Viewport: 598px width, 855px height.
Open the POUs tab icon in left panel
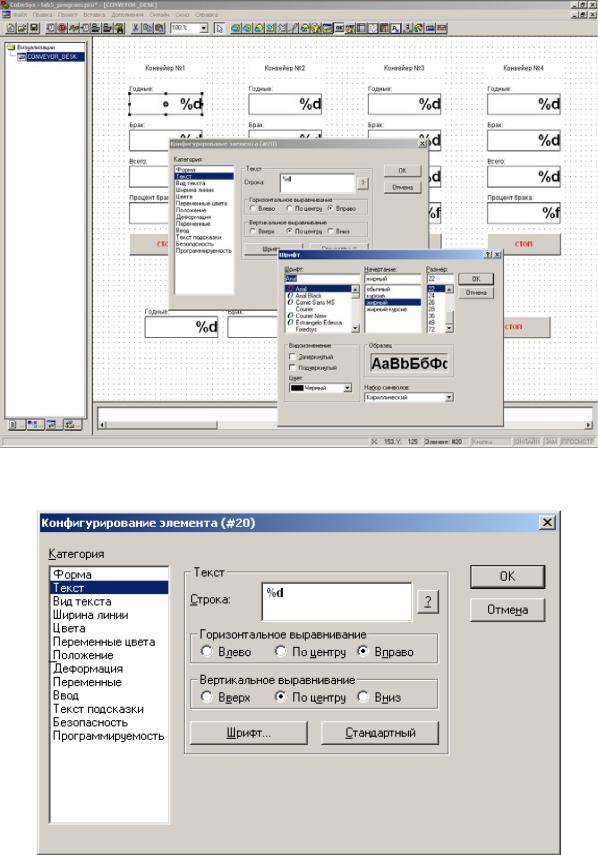pyautogui.click(x=16, y=424)
